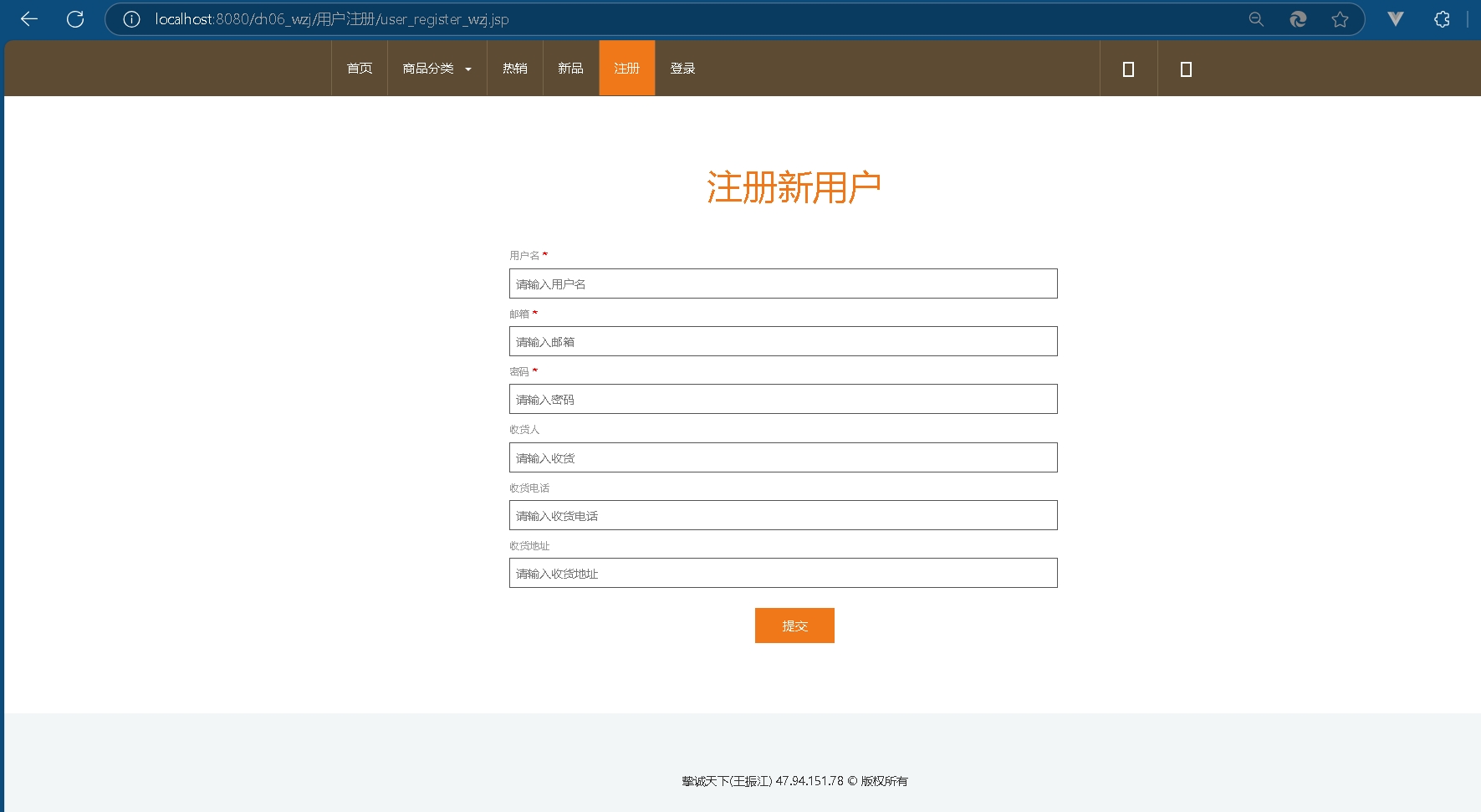Click the V extension icon
The image size is (1481, 812).
tap(1395, 19)
